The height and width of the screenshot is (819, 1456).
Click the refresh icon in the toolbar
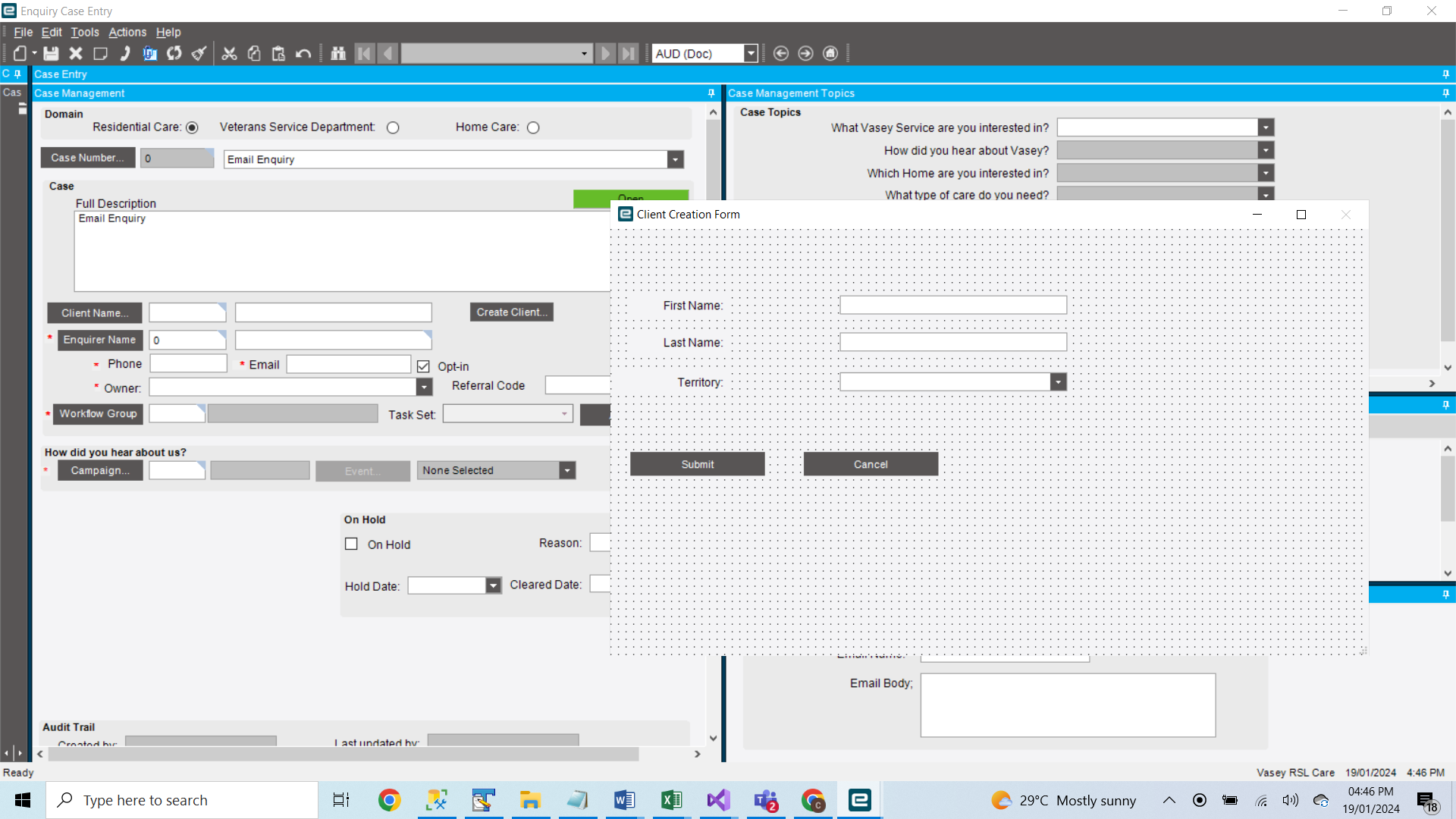[174, 53]
